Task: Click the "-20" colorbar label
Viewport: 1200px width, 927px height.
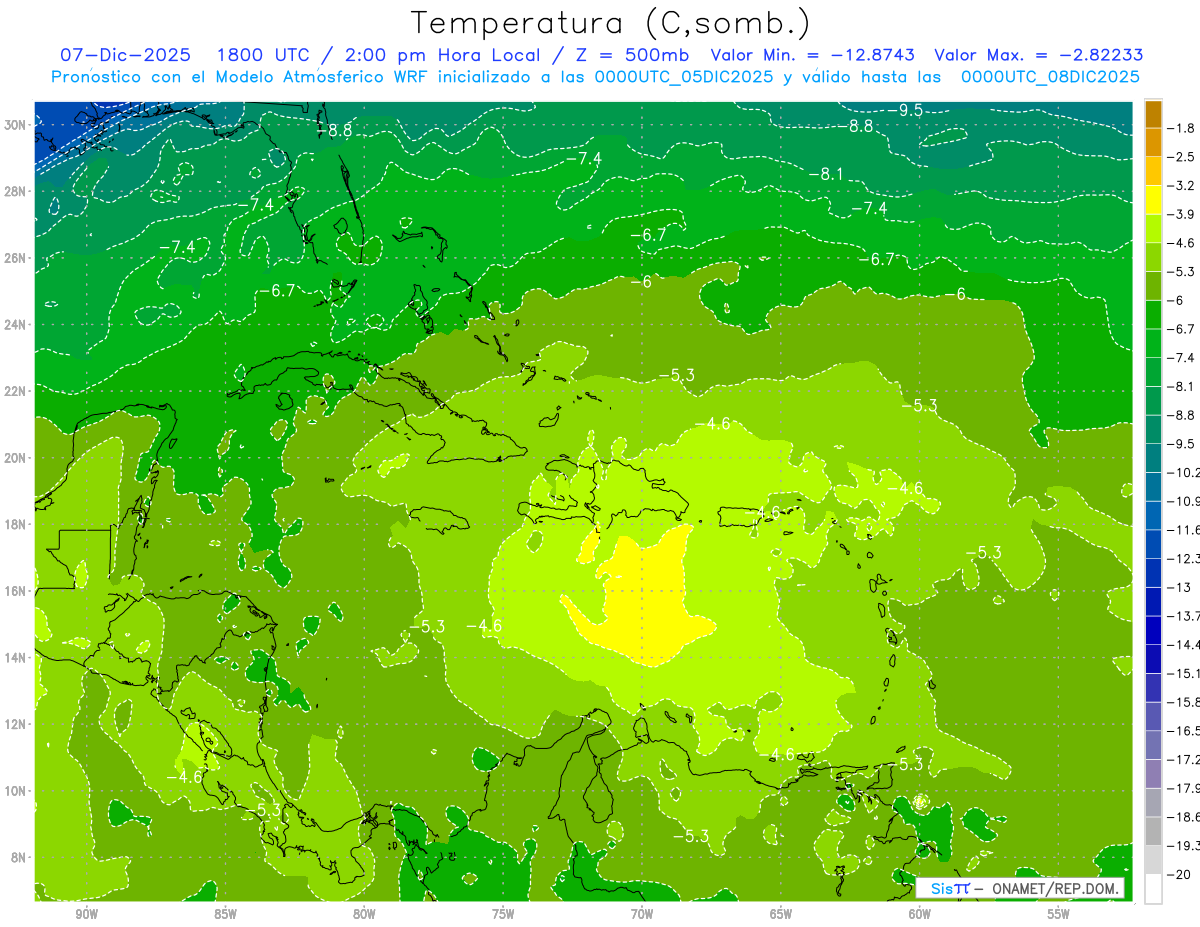Action: 1179,874
